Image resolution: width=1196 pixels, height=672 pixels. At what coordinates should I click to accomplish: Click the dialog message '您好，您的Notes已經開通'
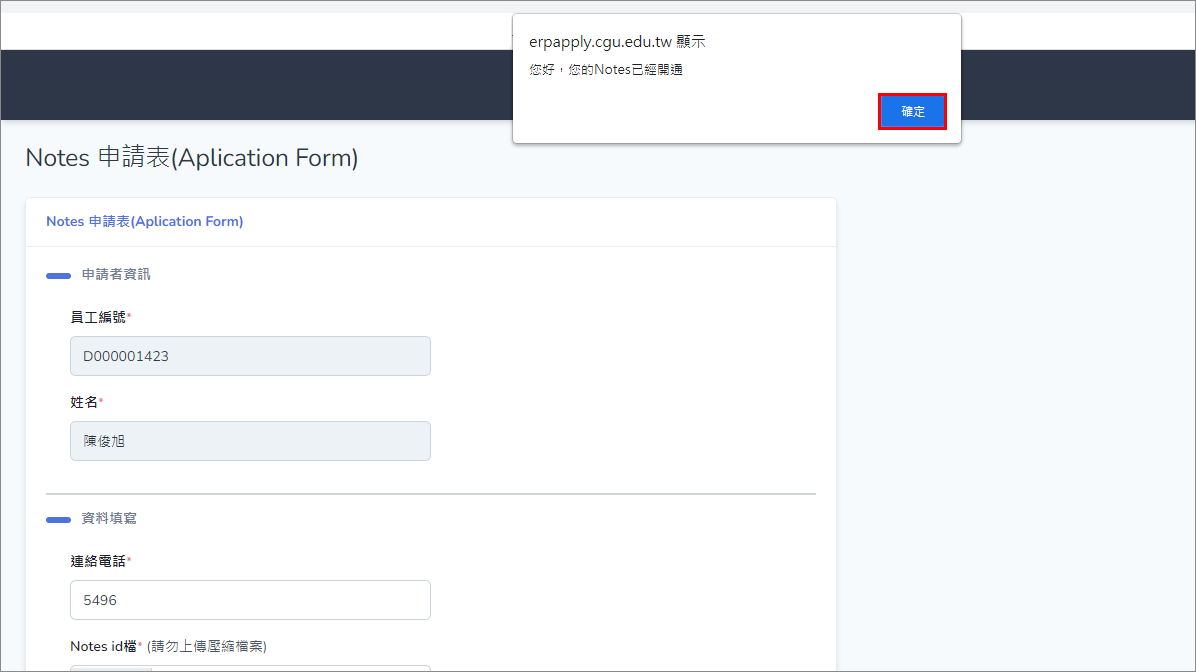pos(606,69)
